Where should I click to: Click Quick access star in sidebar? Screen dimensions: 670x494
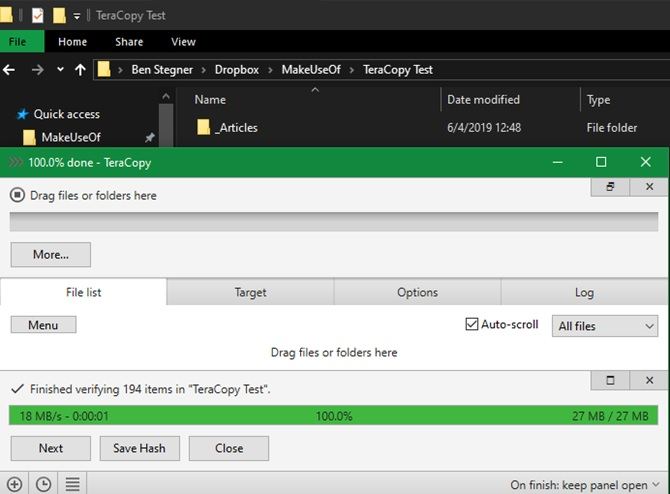tap(21, 114)
